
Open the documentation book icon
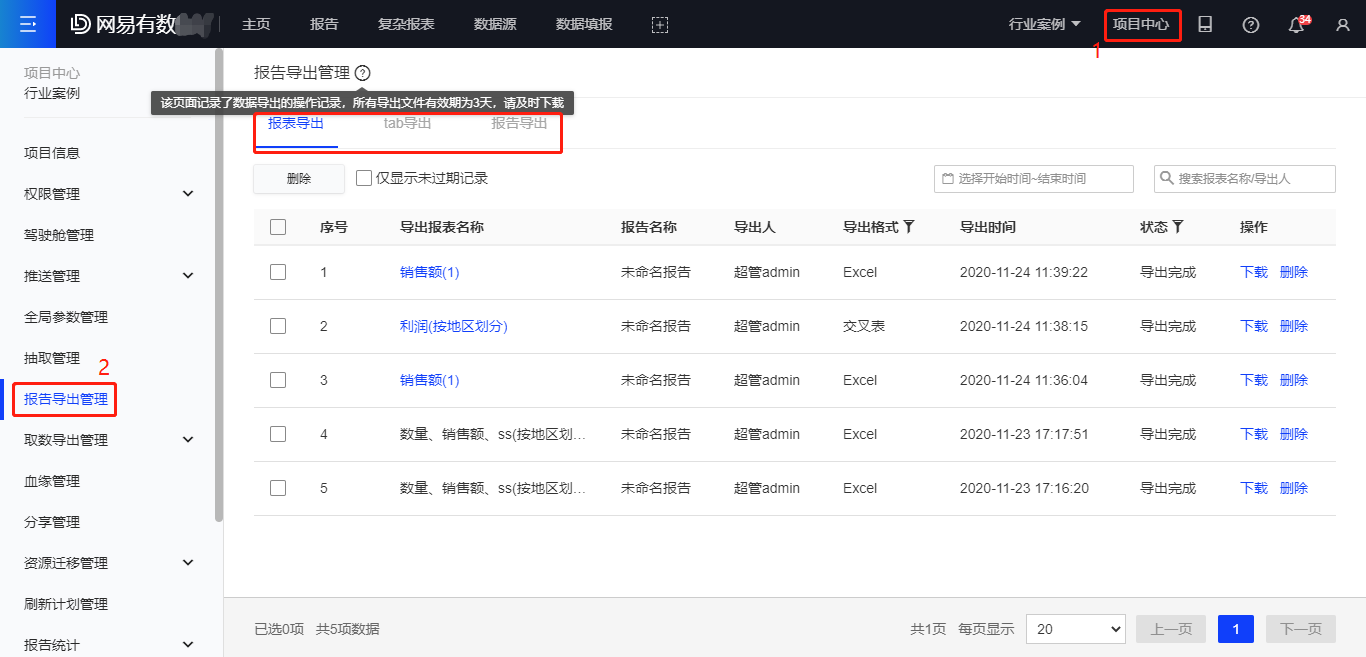tap(1205, 25)
